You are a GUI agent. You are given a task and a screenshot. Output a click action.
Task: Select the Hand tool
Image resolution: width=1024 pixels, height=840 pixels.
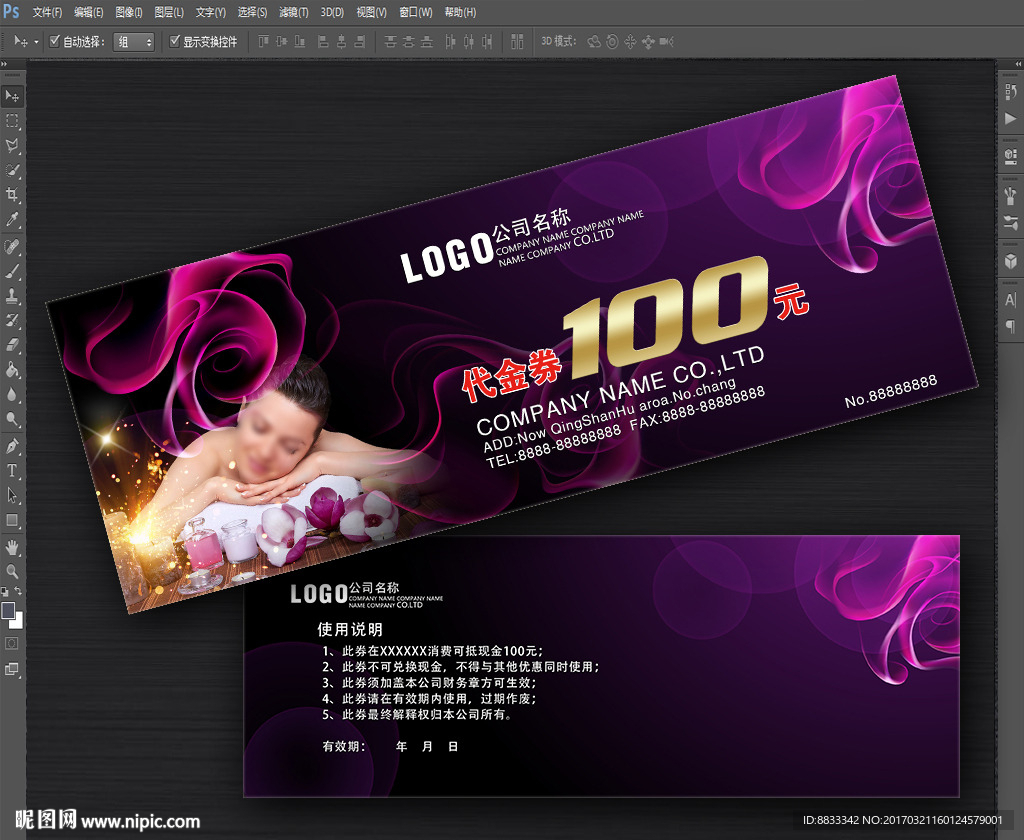pyautogui.click(x=12, y=547)
